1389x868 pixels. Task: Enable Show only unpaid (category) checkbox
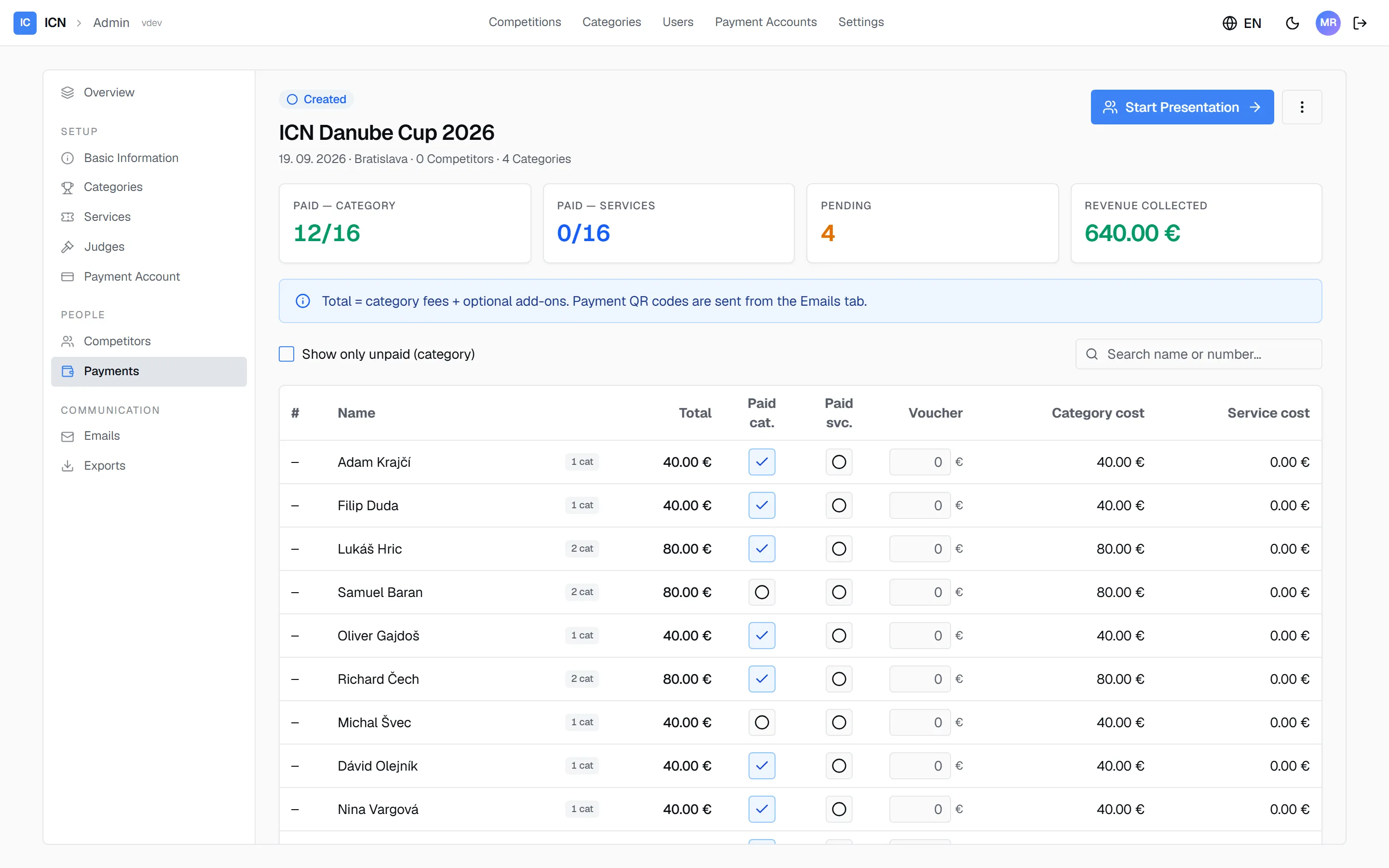286,353
